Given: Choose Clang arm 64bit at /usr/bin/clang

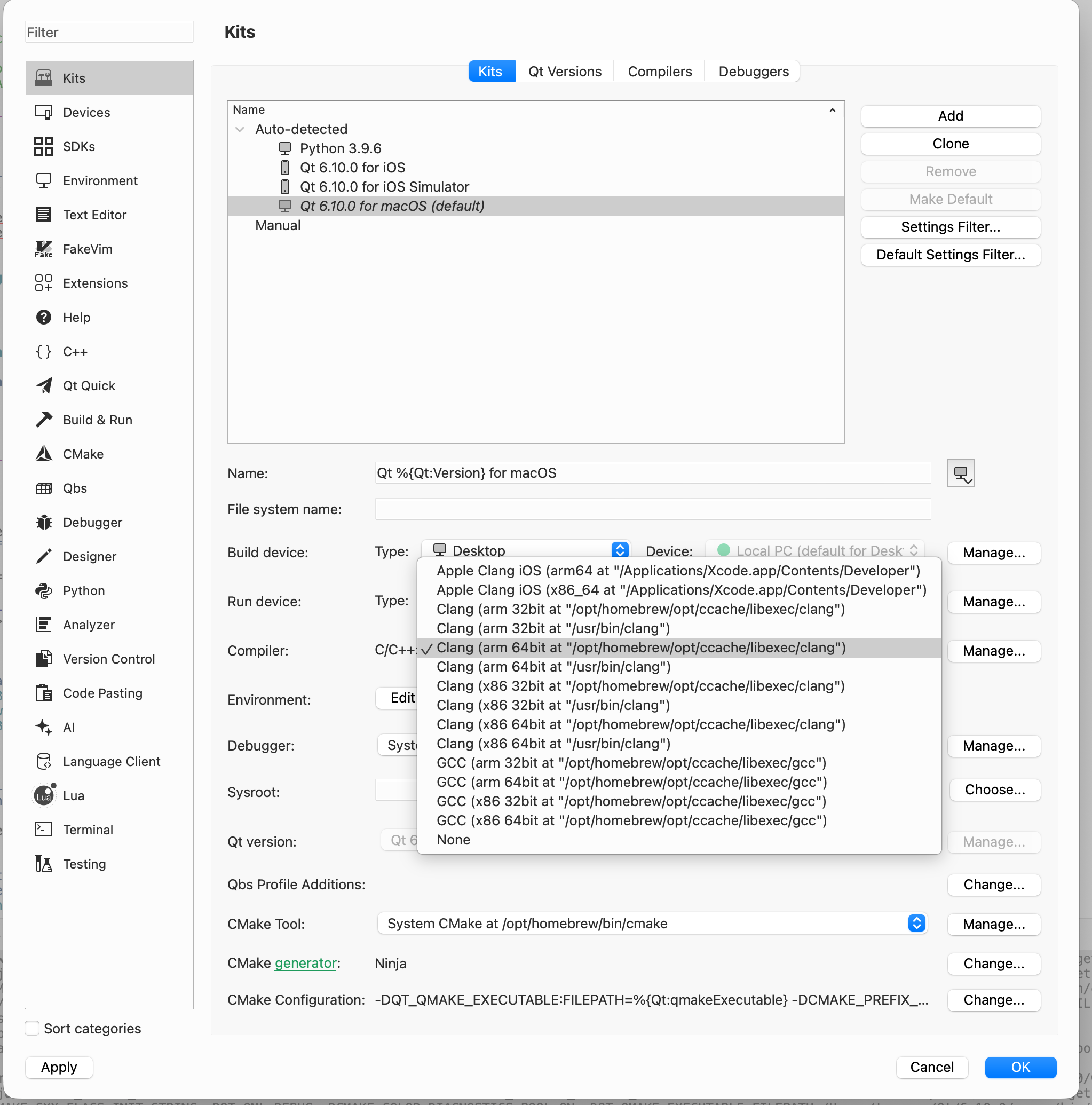Looking at the screenshot, I should point(553,667).
